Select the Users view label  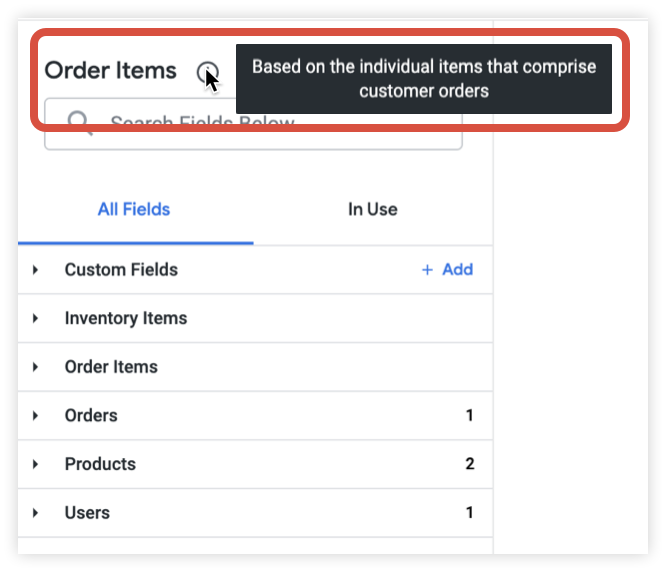tap(87, 512)
